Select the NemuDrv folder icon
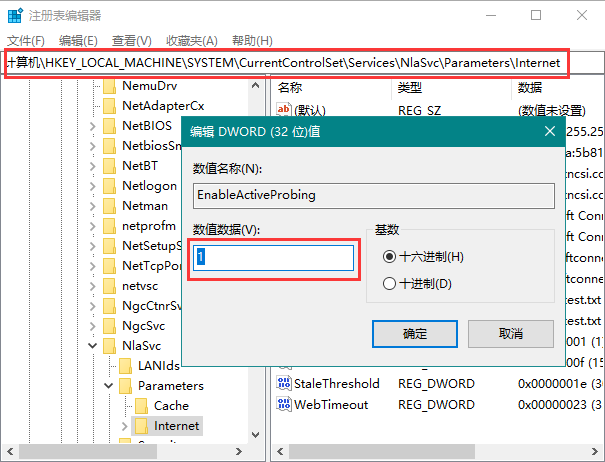 coord(109,87)
